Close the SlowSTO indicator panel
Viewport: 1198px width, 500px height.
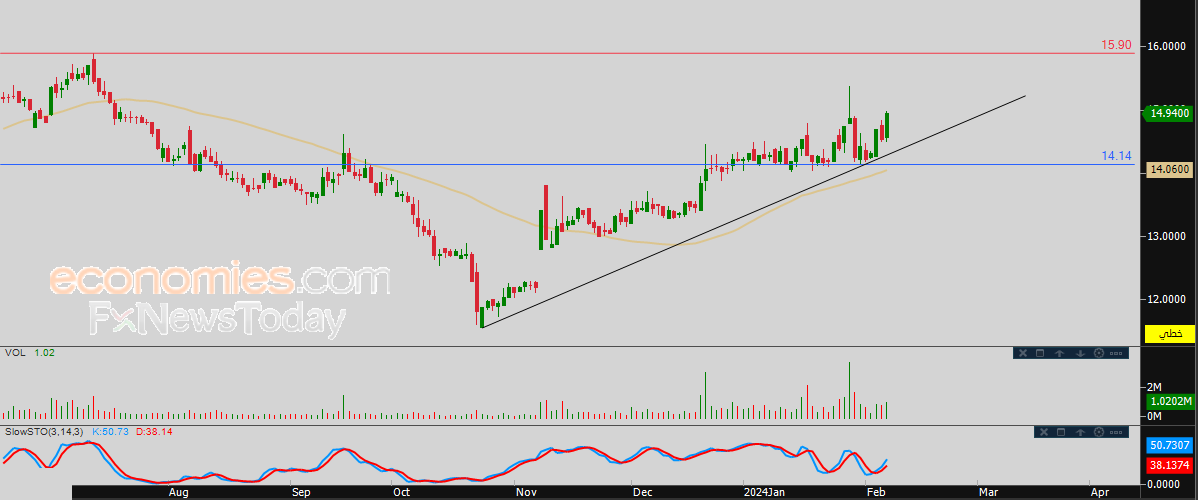(1044, 432)
